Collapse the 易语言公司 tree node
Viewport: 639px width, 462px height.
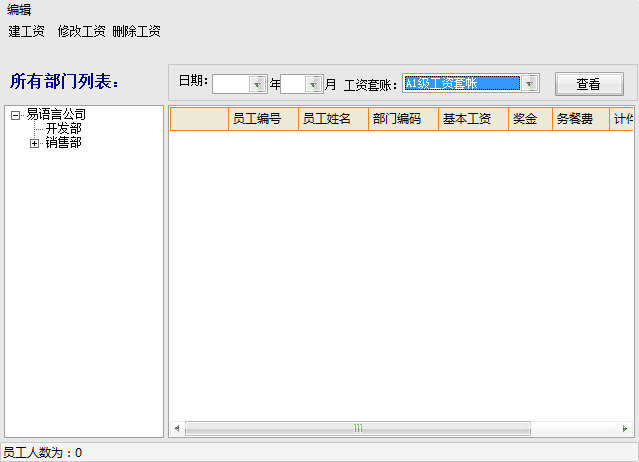click(16, 115)
